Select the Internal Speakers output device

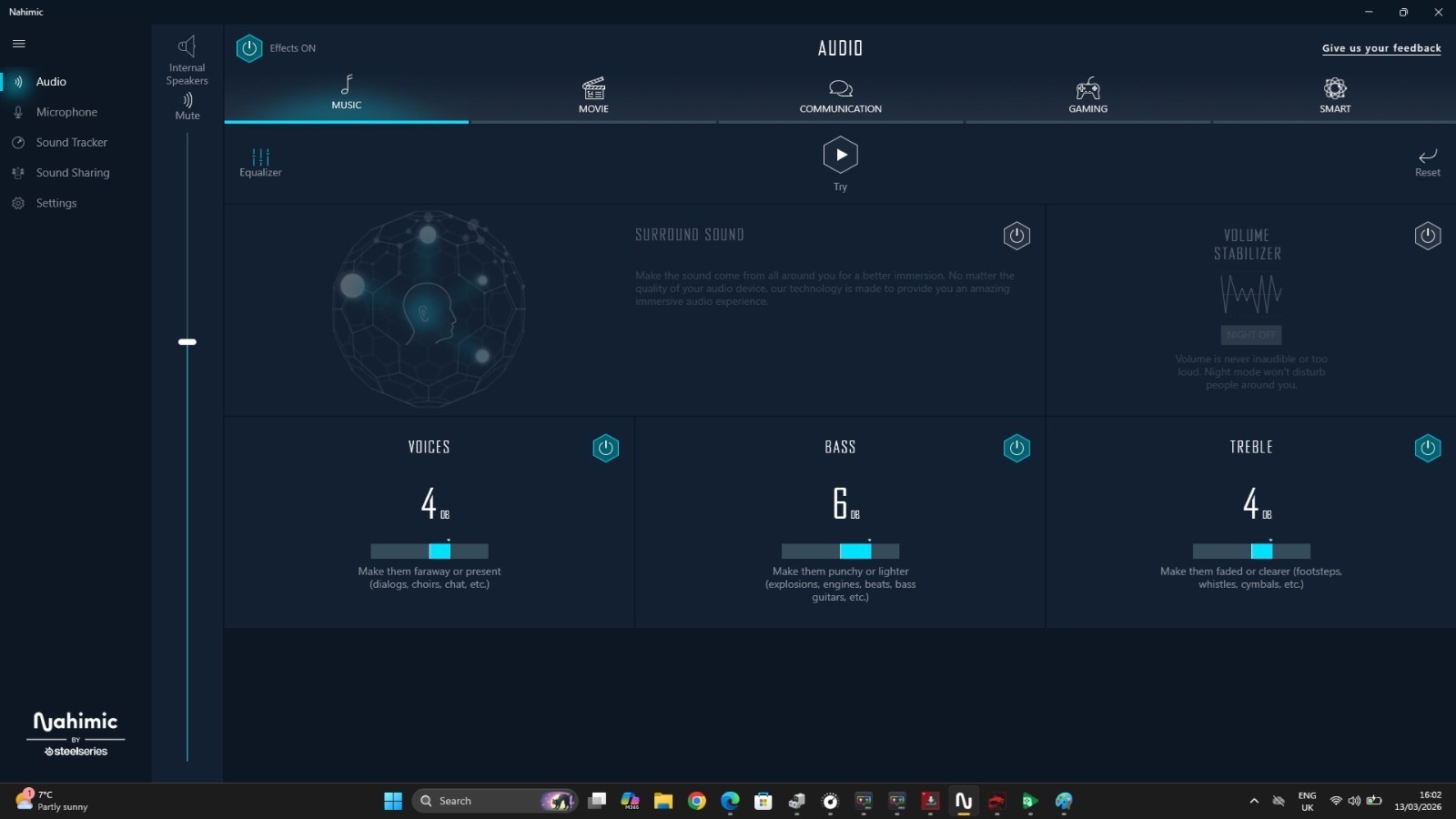click(187, 60)
